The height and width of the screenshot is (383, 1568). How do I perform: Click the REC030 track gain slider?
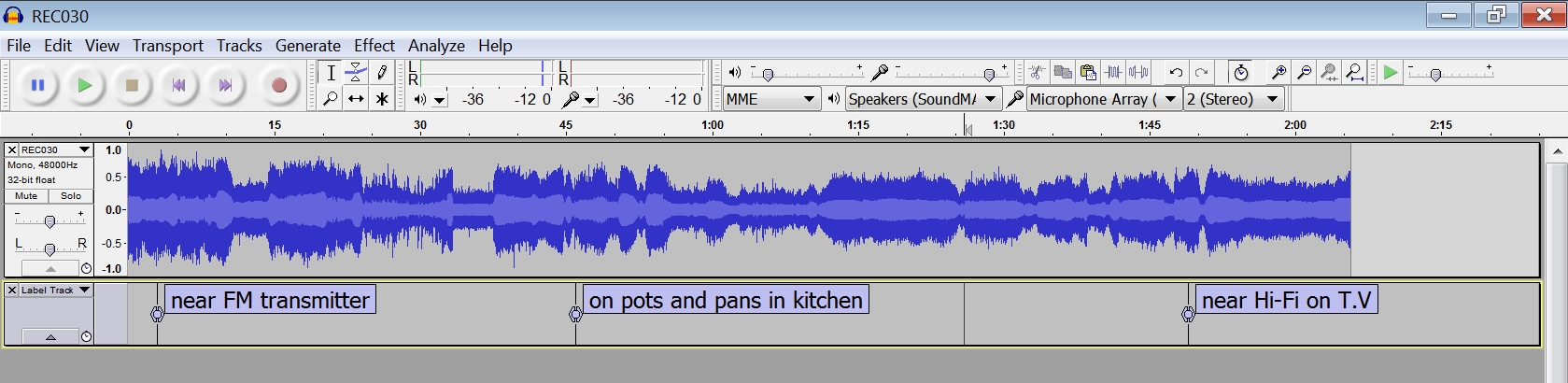point(49,220)
